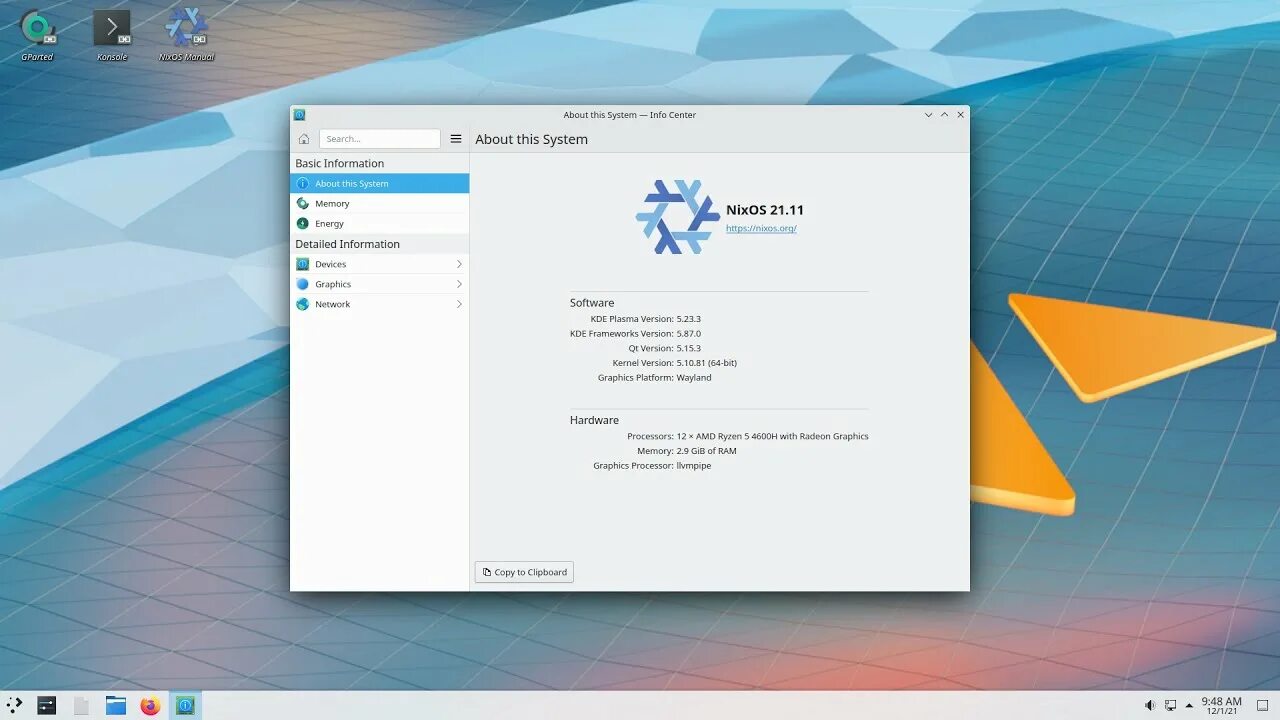Click Copy to Clipboard button
The image size is (1280, 720).
524,572
